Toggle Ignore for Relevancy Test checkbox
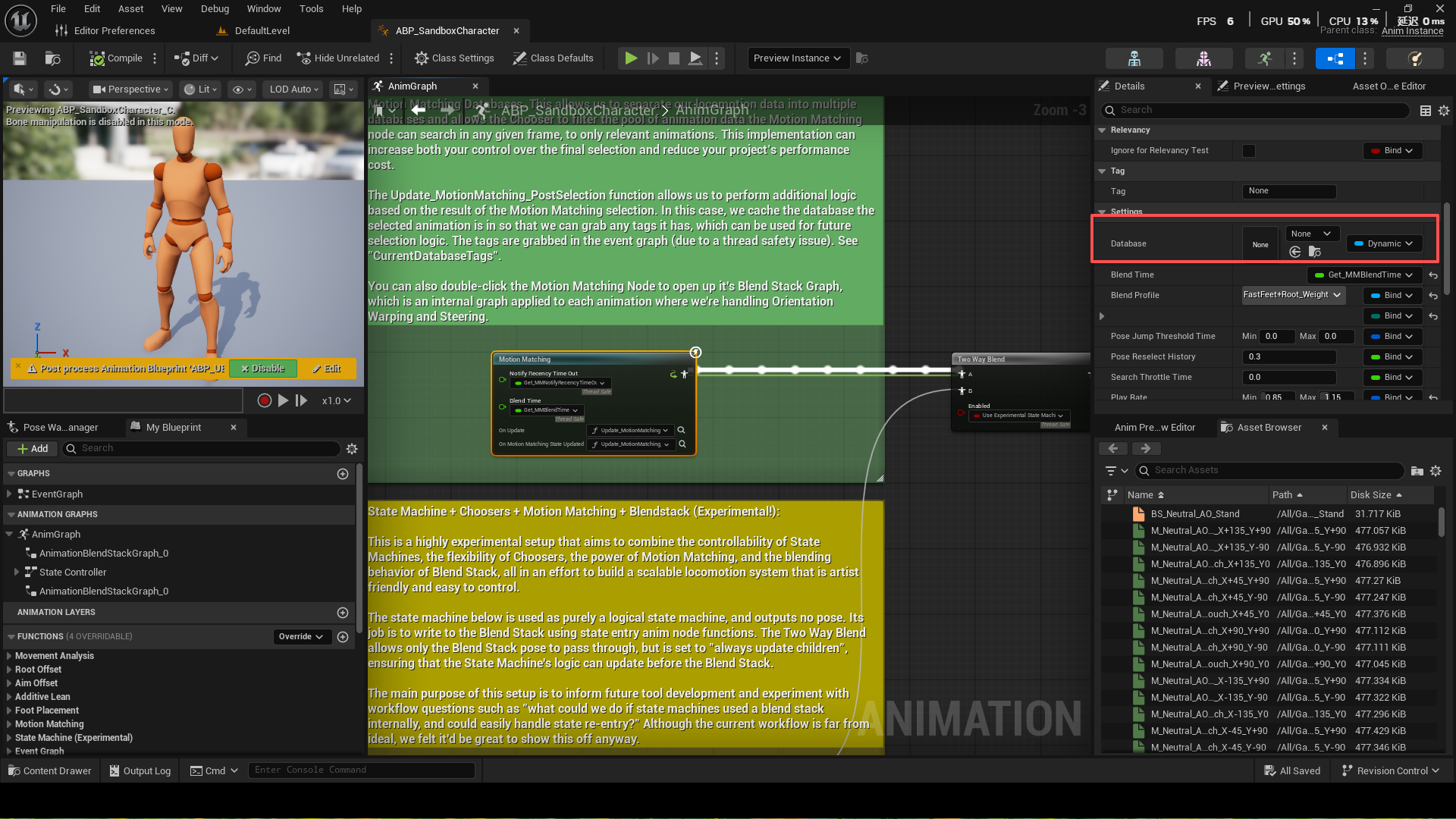Viewport: 1456px width, 819px height. click(x=1248, y=151)
